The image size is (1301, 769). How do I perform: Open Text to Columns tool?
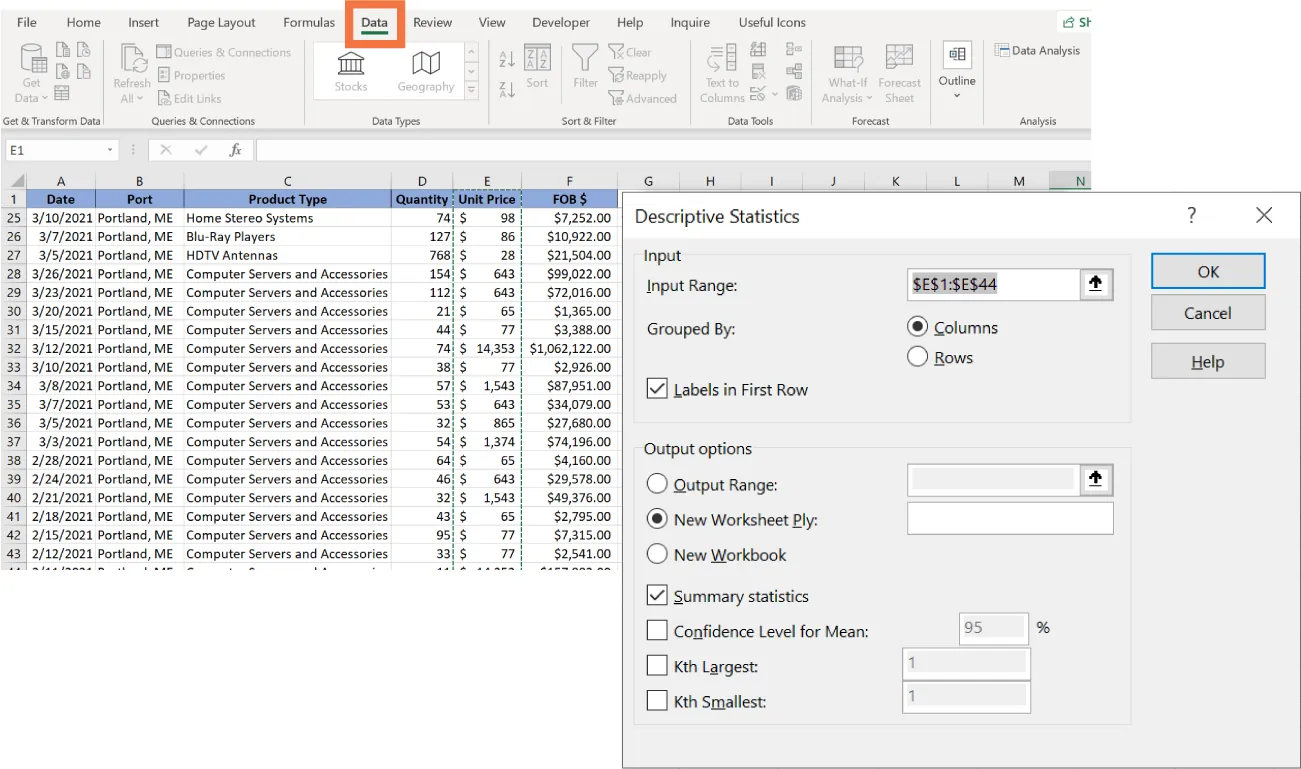pos(720,70)
